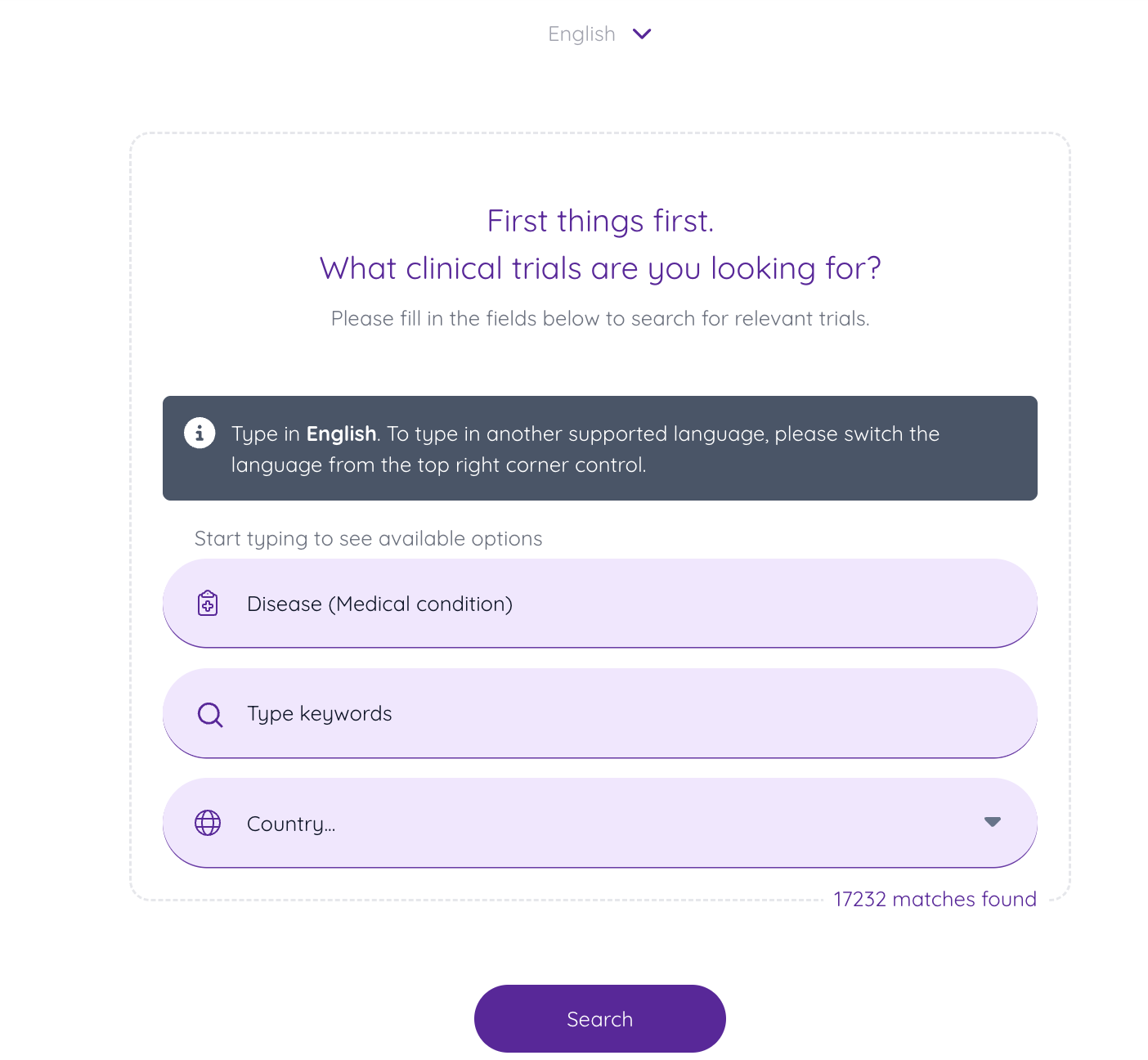Select the magnifying glass icon in the keywords field
Image resolution: width=1148 pixels, height=1060 pixels.
(209, 714)
